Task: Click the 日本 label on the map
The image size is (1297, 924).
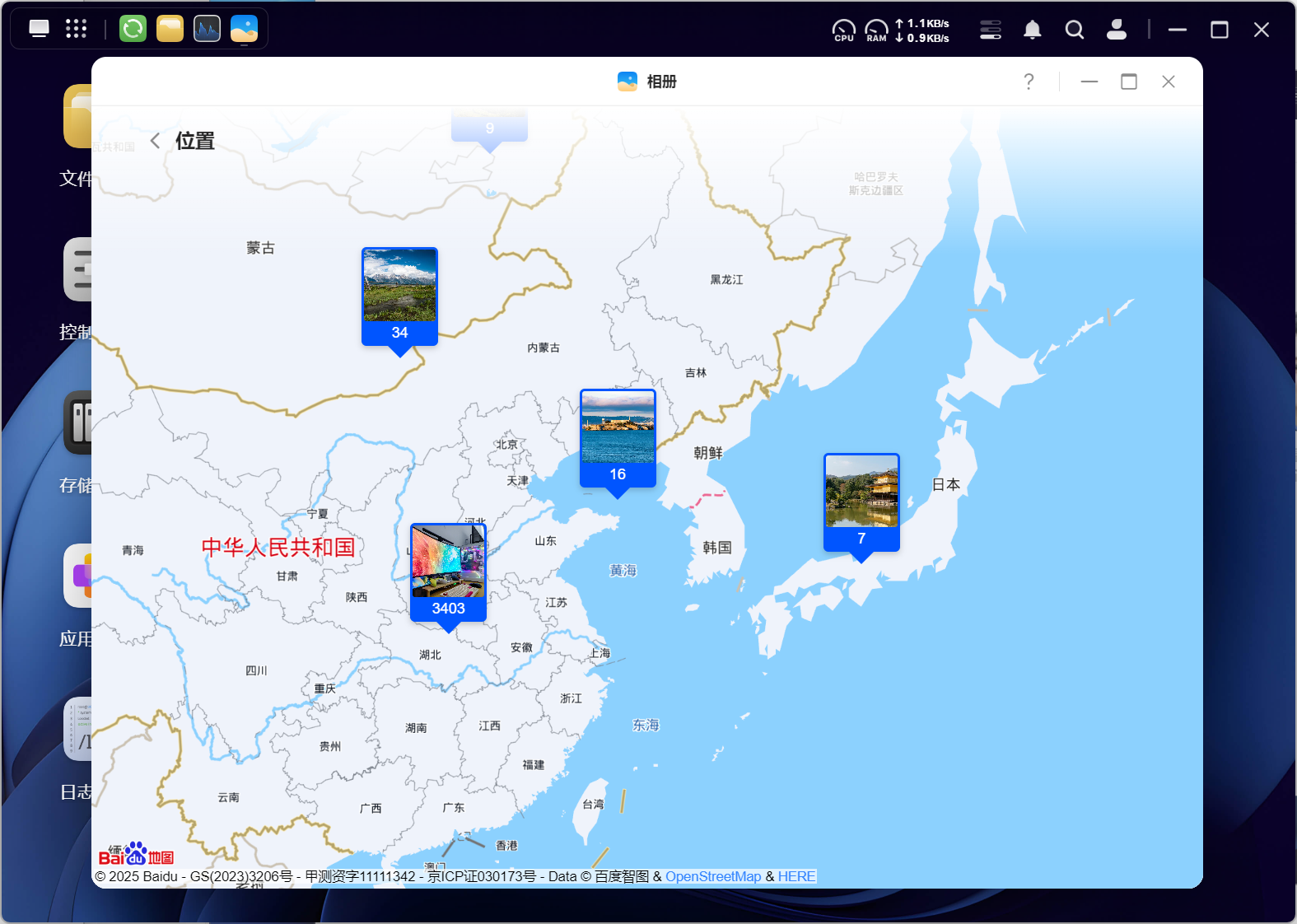Action: [x=946, y=484]
